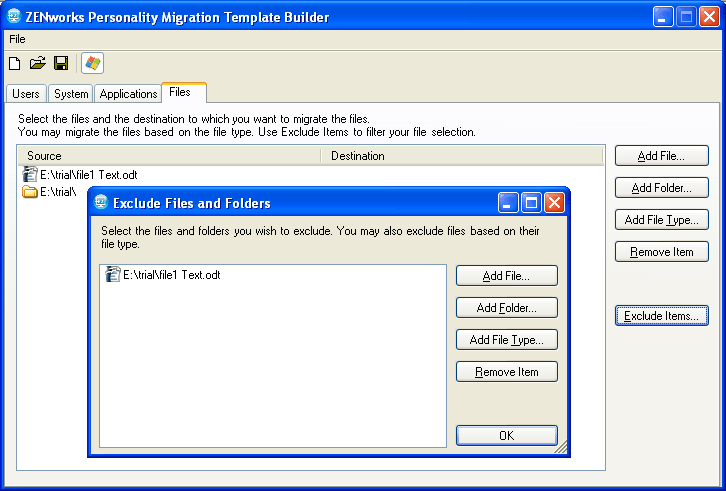
Task: Select the E:\trial\ folder icon
Action: click(x=30, y=191)
